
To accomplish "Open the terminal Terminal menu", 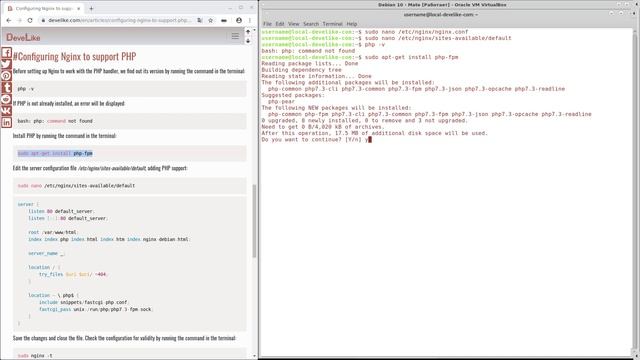I will (x=333, y=24).
